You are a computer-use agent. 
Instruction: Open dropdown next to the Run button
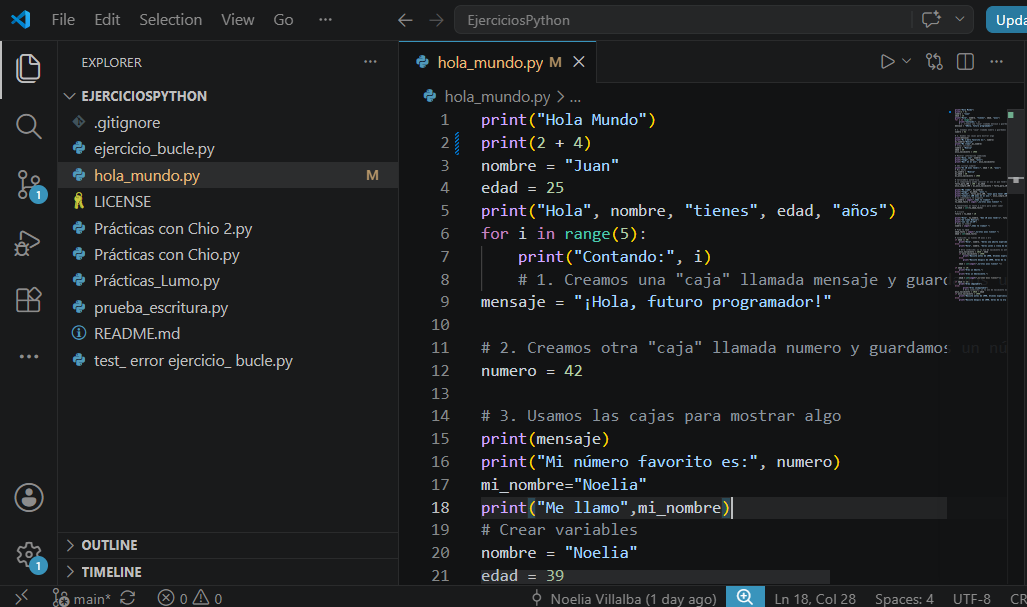coord(906,62)
